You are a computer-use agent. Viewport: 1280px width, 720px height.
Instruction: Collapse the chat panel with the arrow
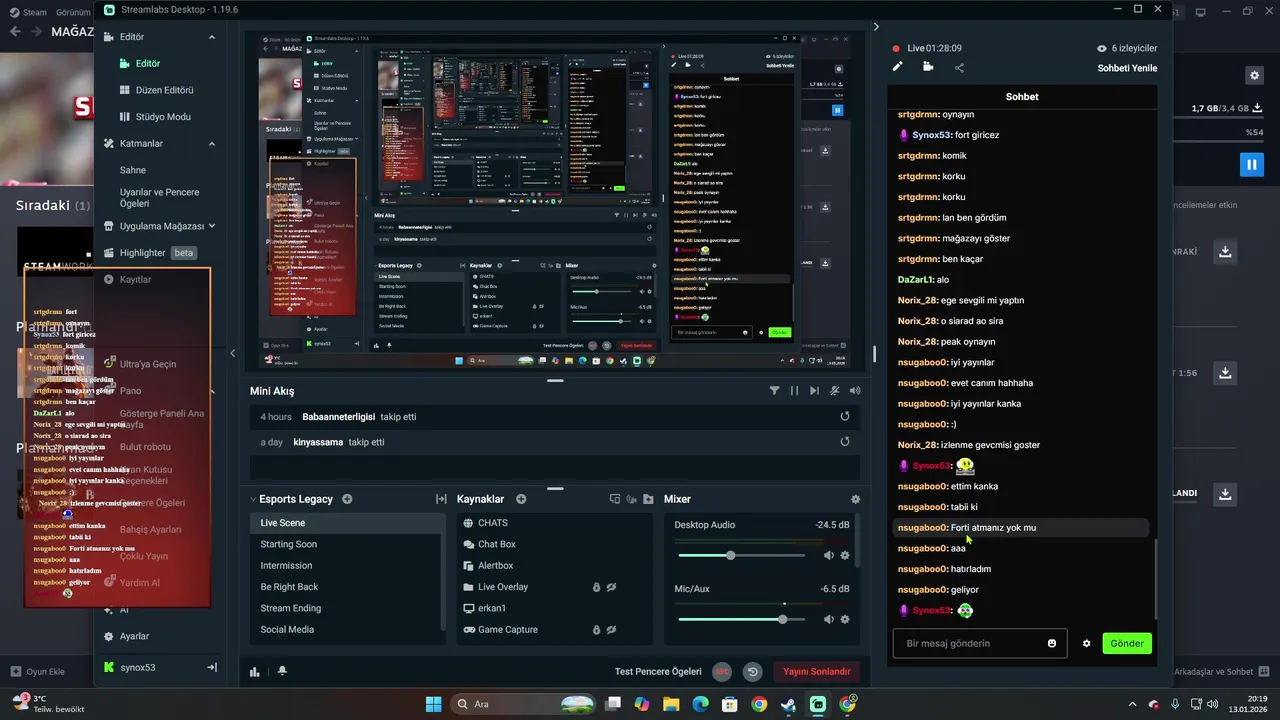pos(876,27)
